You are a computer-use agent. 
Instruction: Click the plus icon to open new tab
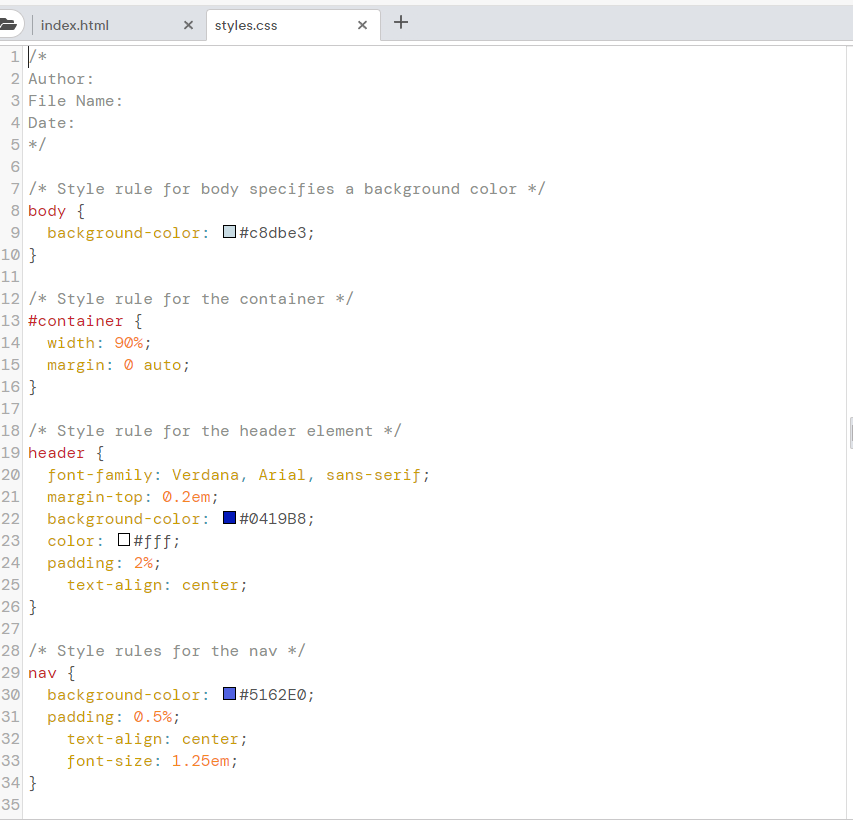401,21
